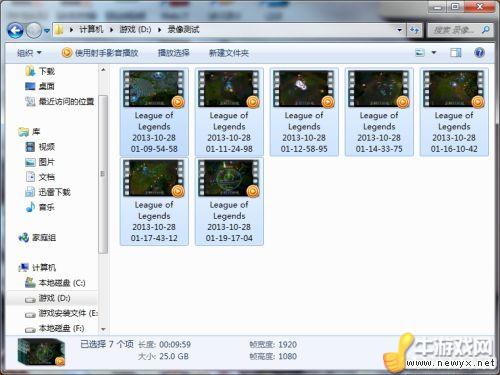Open the 组织 menu dropdown
Screen dimensions: 500x375
(x=29, y=53)
